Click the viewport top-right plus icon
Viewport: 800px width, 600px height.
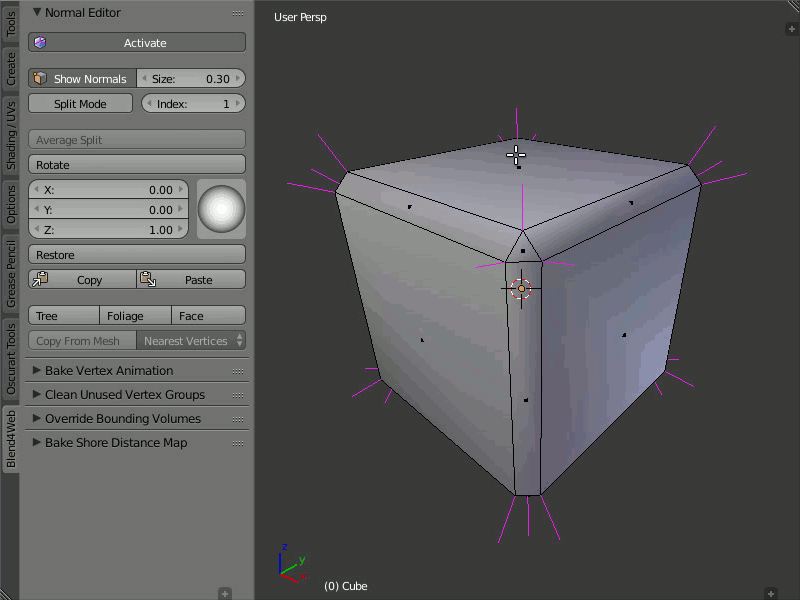click(x=790, y=29)
